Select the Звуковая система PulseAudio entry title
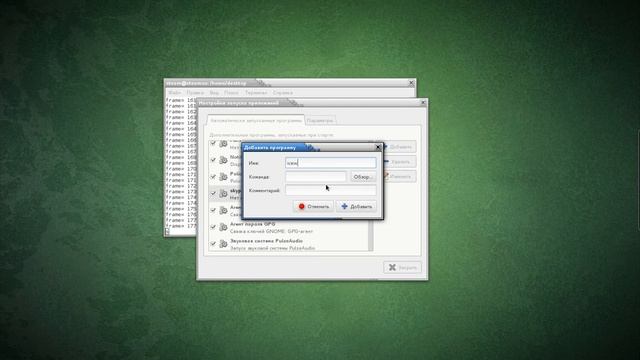The height and width of the screenshot is (360, 640). (267, 241)
